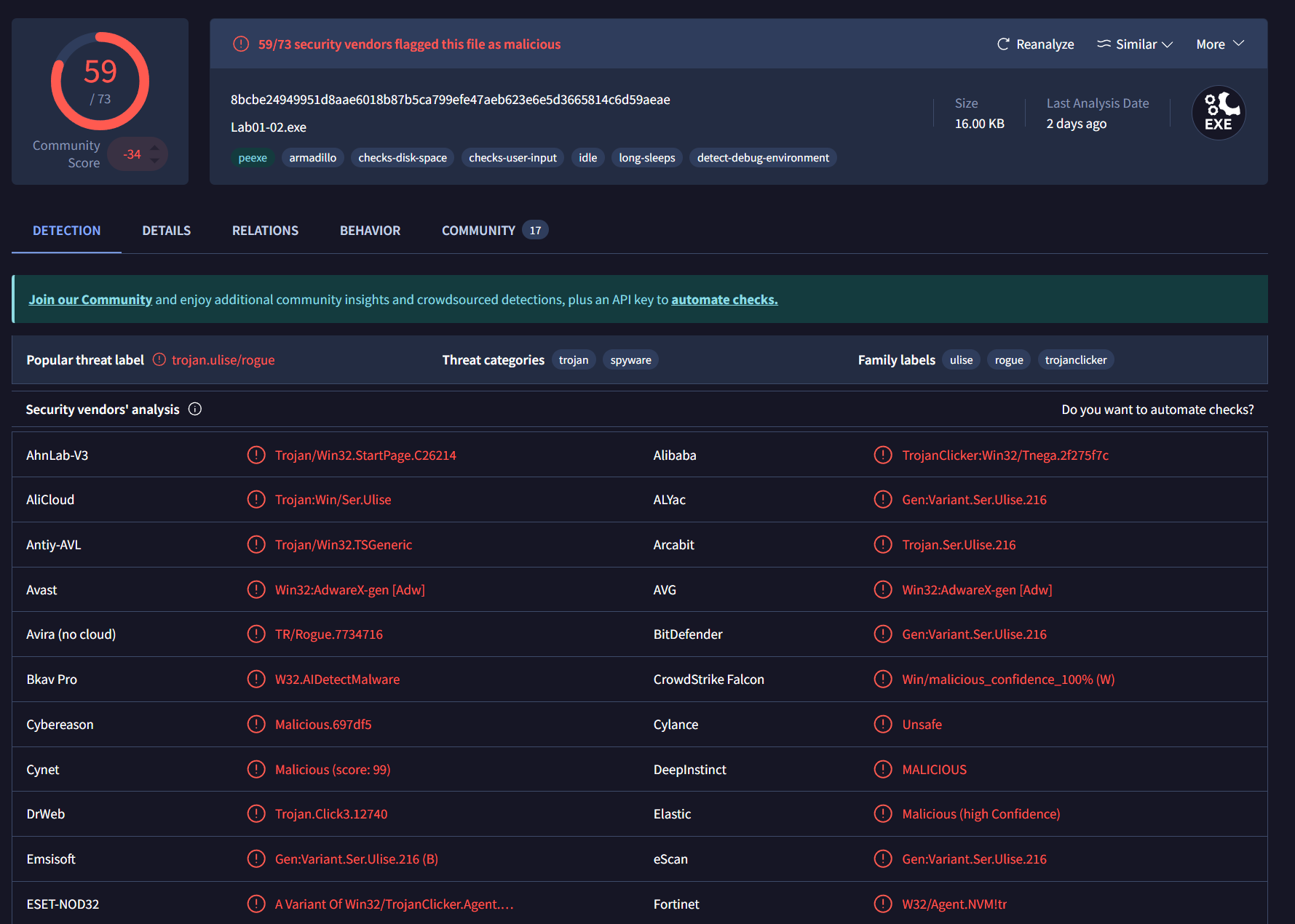Switch to the BEHAVIOR tab
Screen dimensions: 1295x924
370,231
